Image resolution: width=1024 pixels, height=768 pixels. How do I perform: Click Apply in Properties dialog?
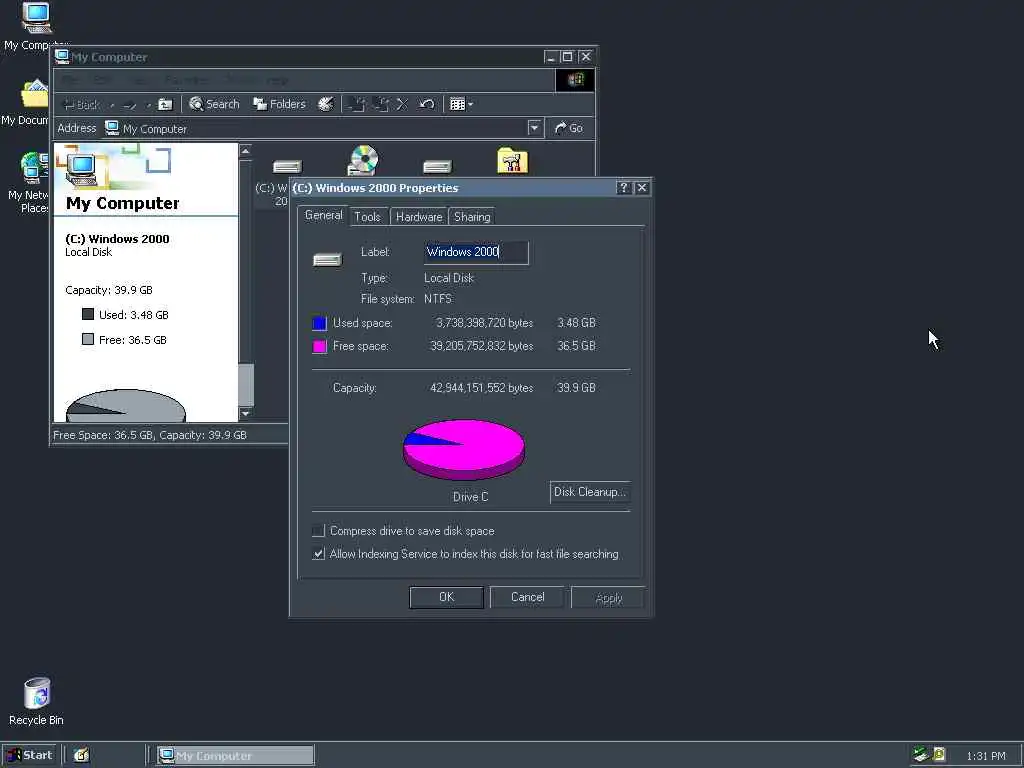point(609,598)
